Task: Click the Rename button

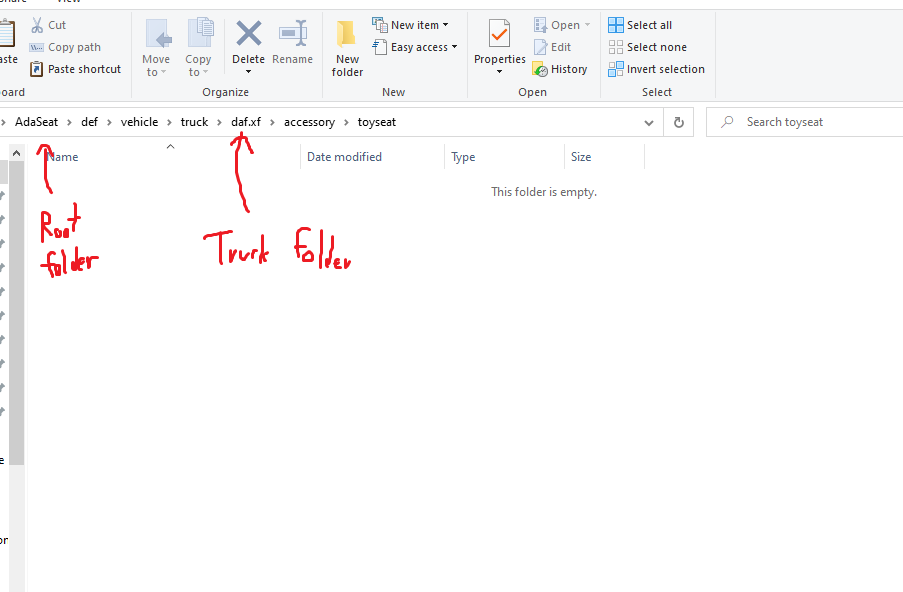Action: (x=293, y=43)
